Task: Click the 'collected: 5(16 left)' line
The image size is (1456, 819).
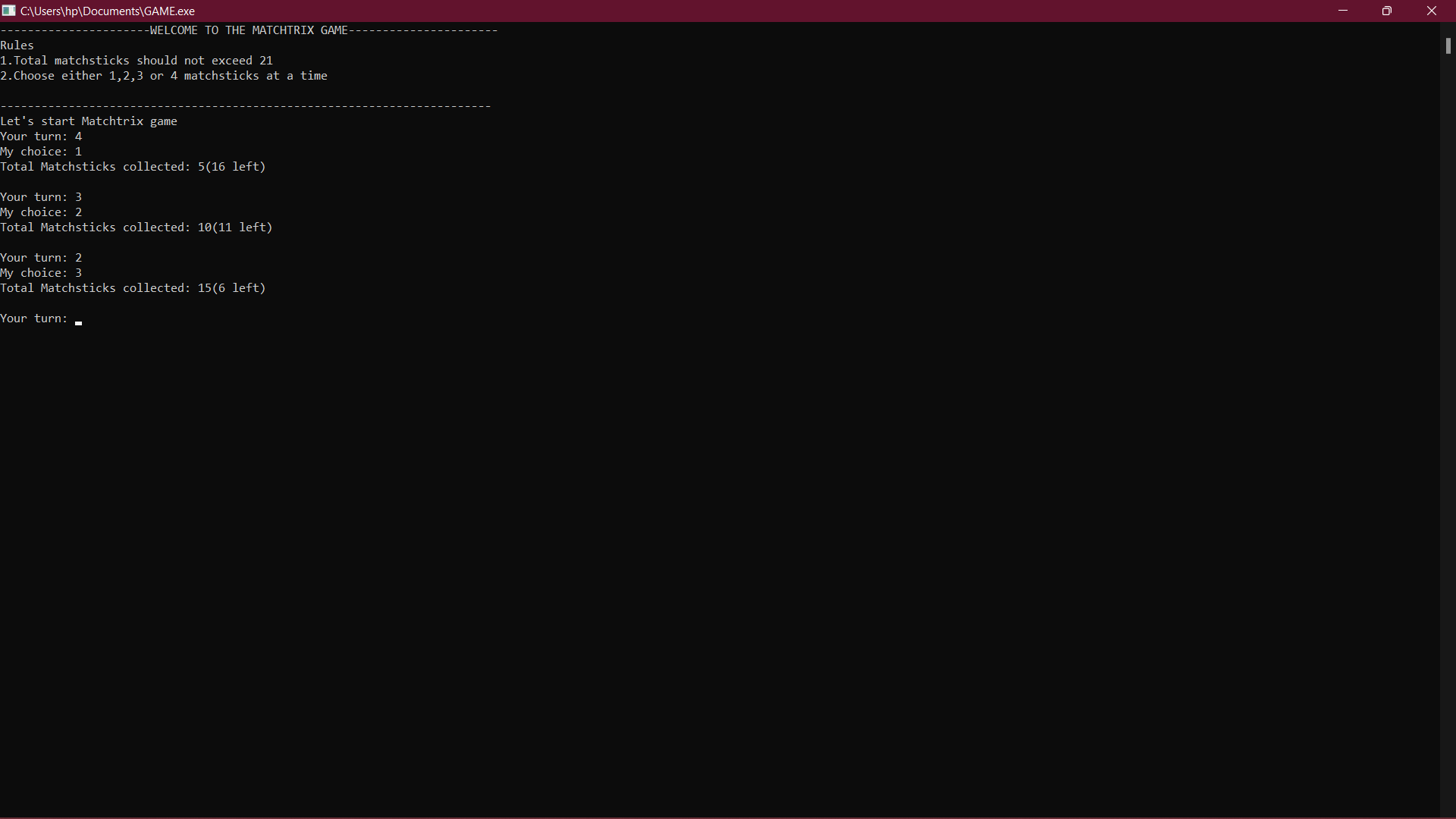Action: 133,167
